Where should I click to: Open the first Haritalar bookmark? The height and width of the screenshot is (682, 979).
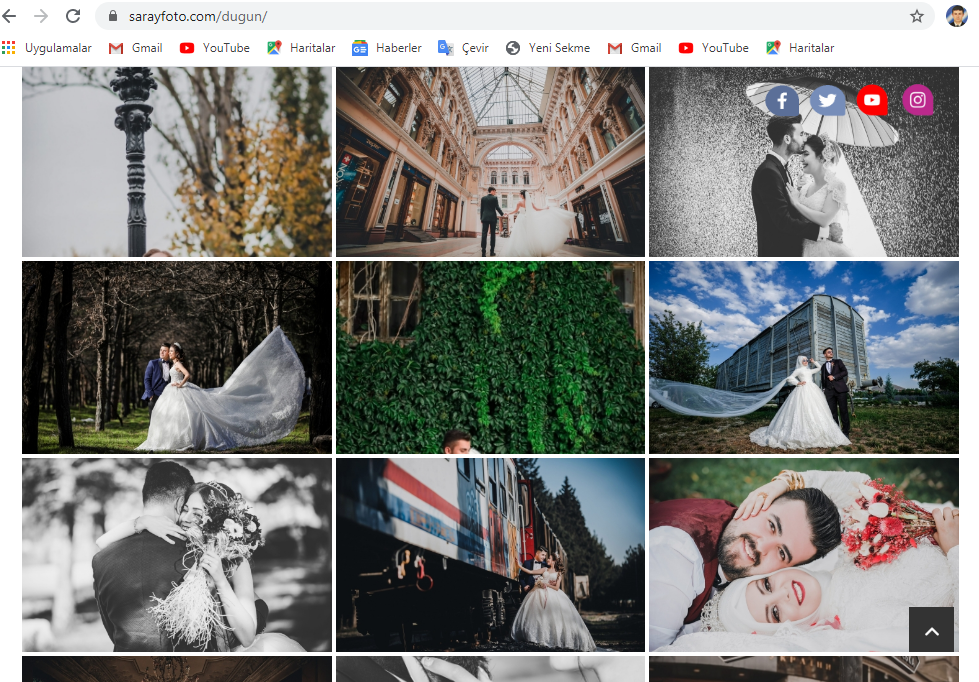click(302, 48)
